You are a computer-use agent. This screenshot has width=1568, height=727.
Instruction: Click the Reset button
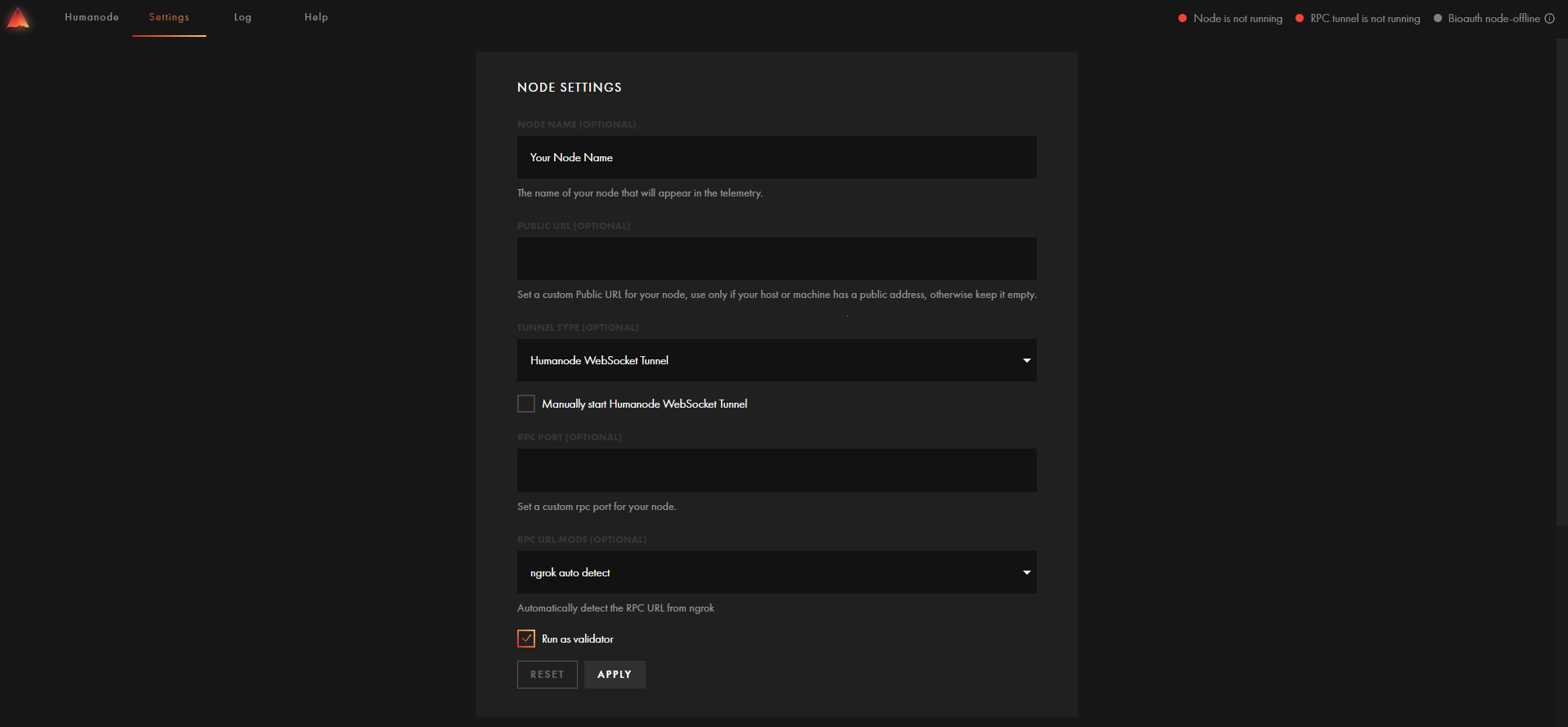click(x=547, y=675)
